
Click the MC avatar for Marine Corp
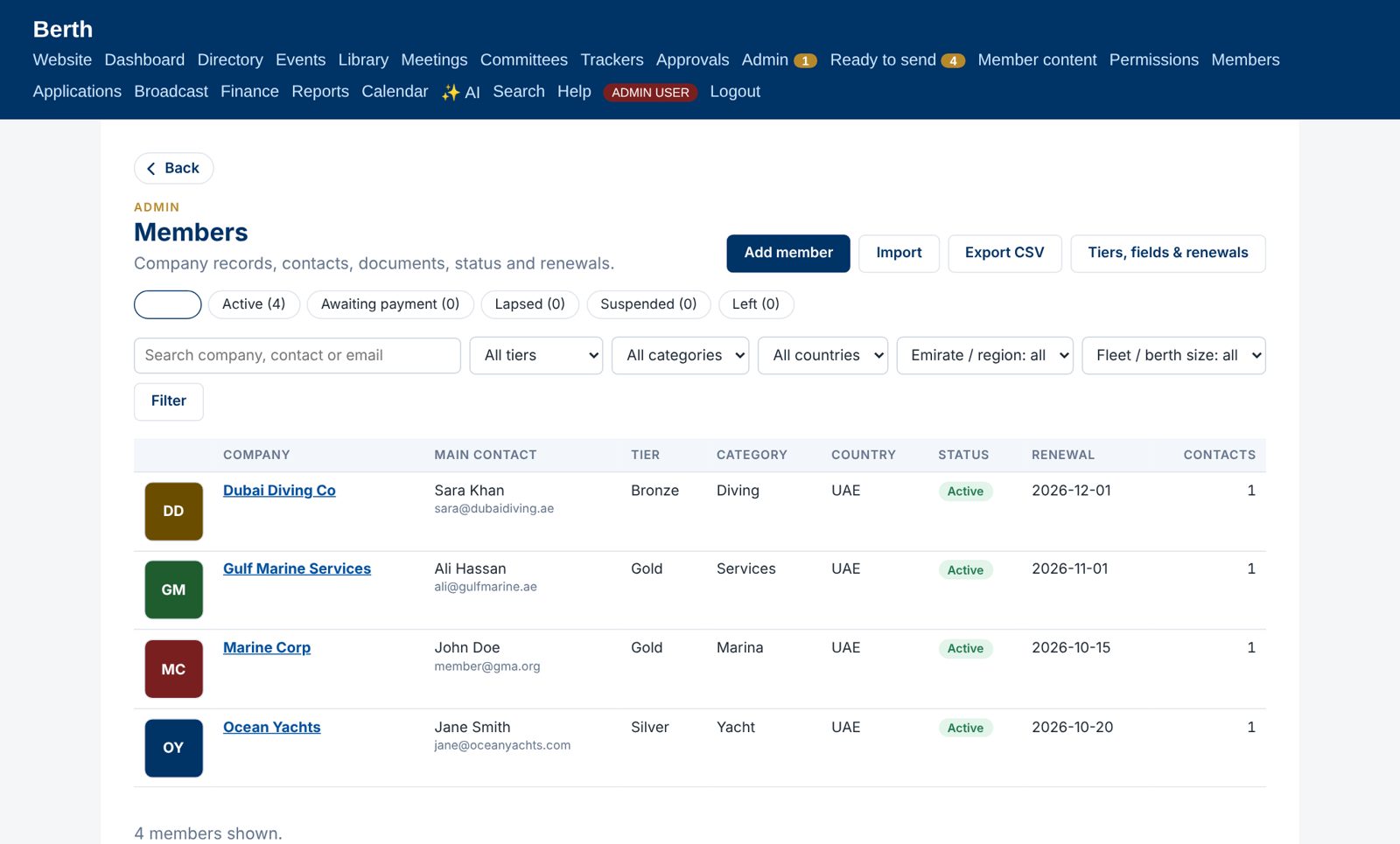click(x=173, y=669)
